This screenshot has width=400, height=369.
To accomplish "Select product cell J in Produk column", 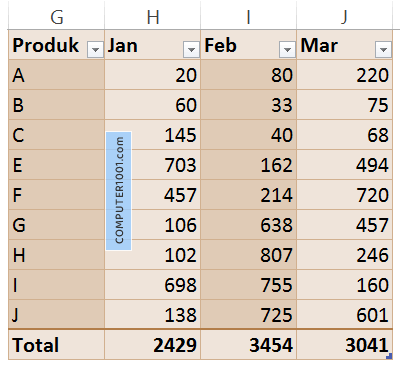I will (x=56, y=315).
